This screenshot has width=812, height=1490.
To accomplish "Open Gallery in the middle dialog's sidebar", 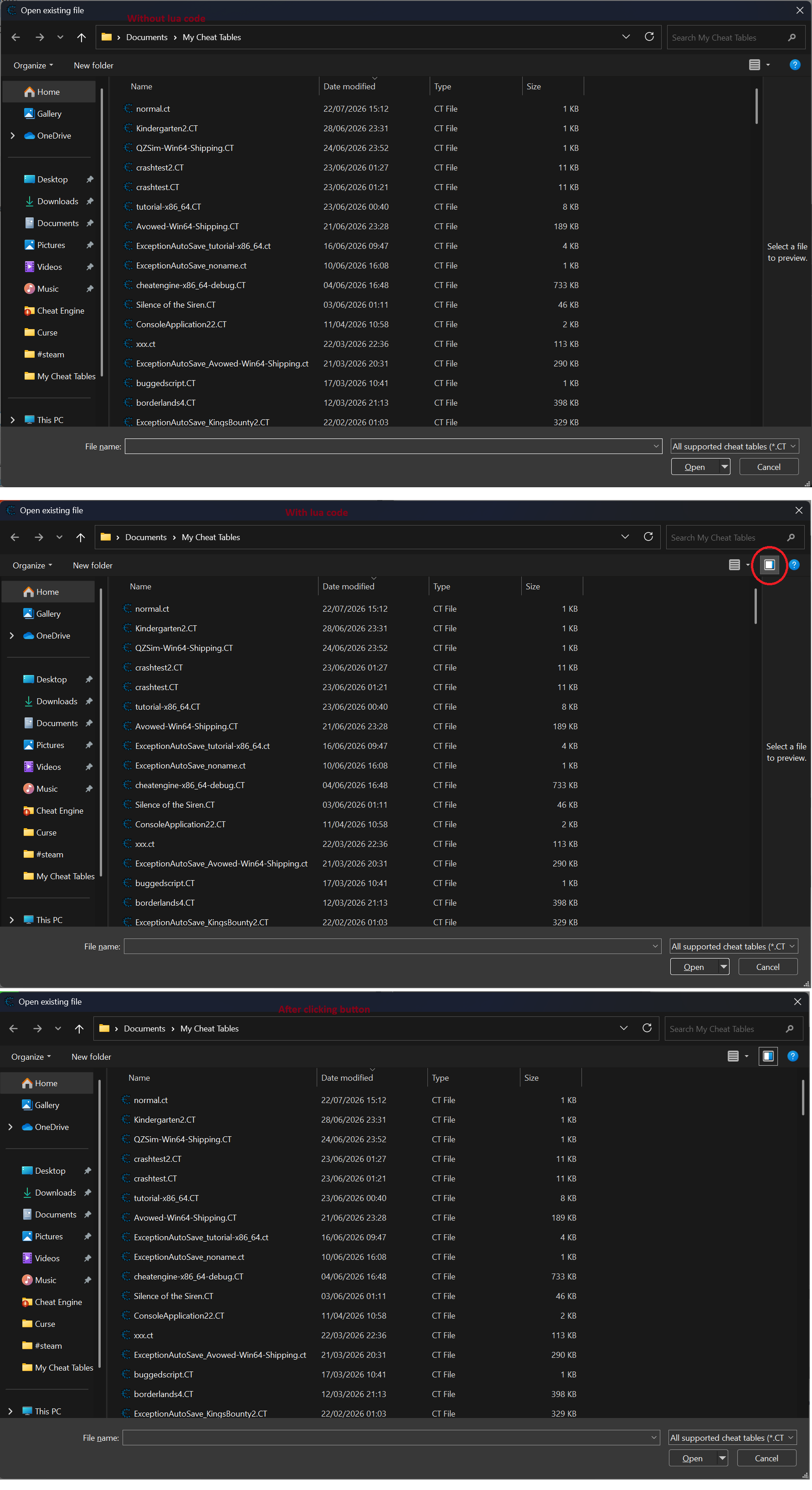I will pyautogui.click(x=48, y=614).
